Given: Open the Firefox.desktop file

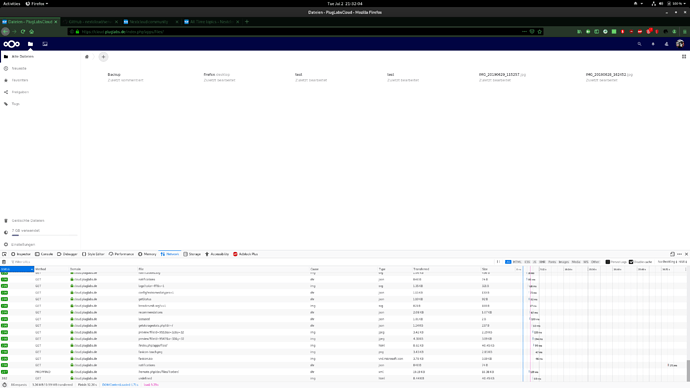Looking at the screenshot, I should 217,75.
